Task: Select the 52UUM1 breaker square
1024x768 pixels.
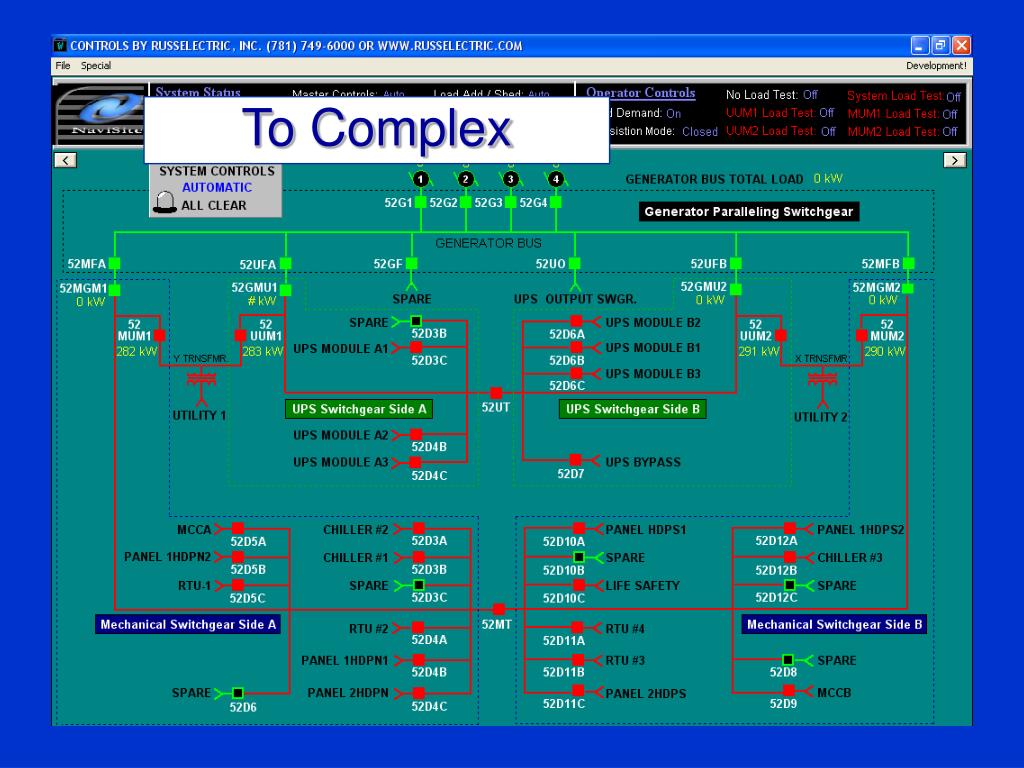Action: pos(240,336)
